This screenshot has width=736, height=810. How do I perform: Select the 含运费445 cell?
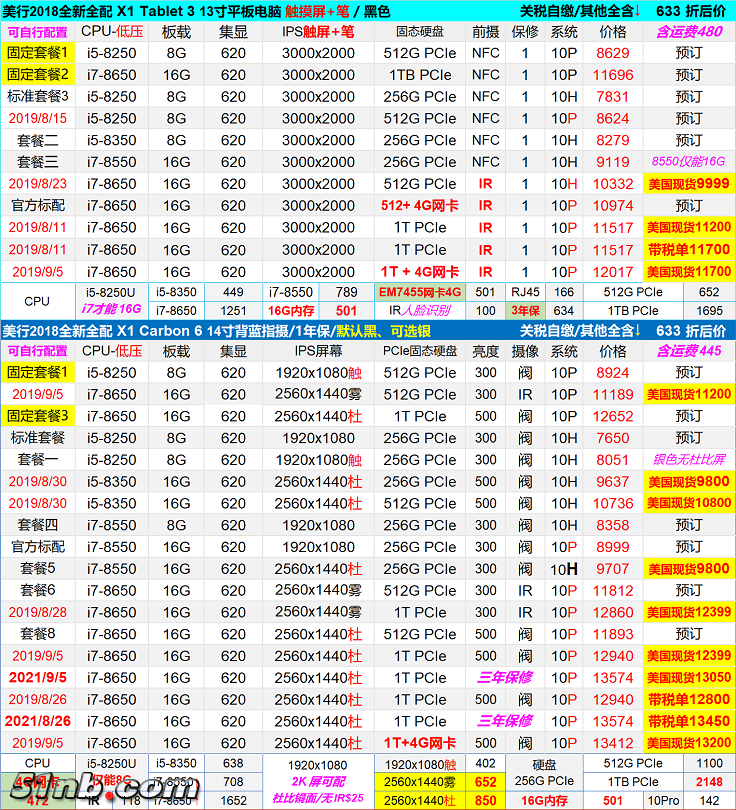(x=688, y=351)
